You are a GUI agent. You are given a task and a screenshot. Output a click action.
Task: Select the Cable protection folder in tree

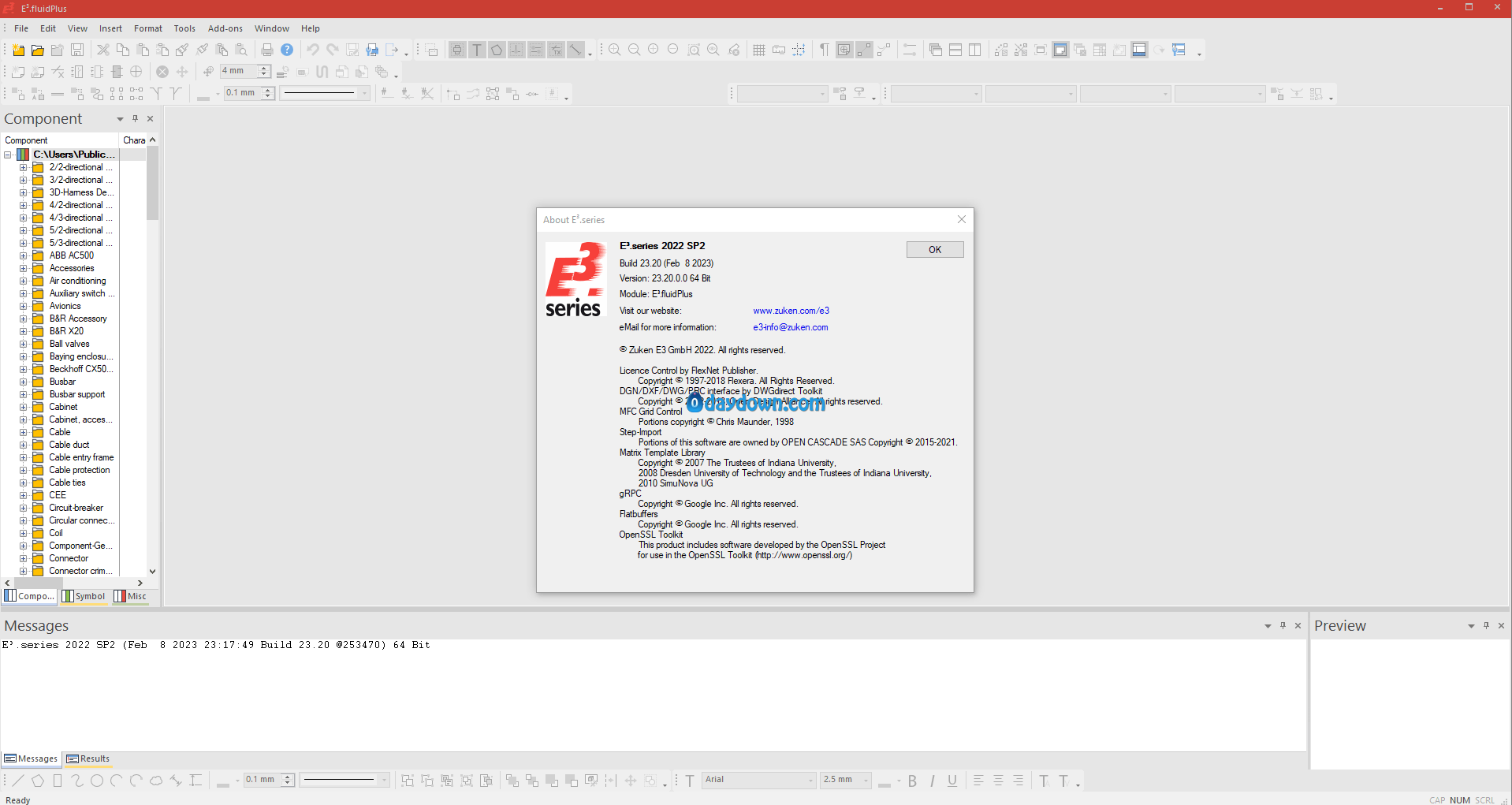pyautogui.click(x=79, y=470)
